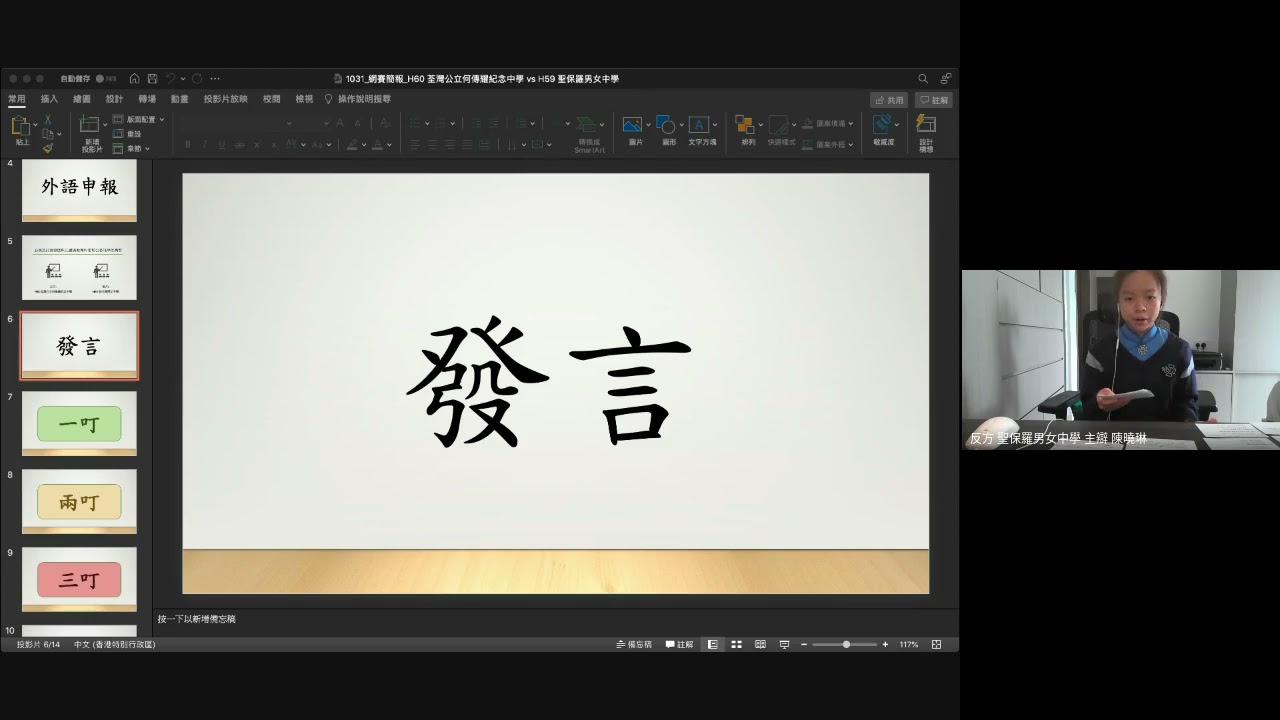
Task: Click the language 中文 (香港特別行政區) indicator
Action: (114, 645)
